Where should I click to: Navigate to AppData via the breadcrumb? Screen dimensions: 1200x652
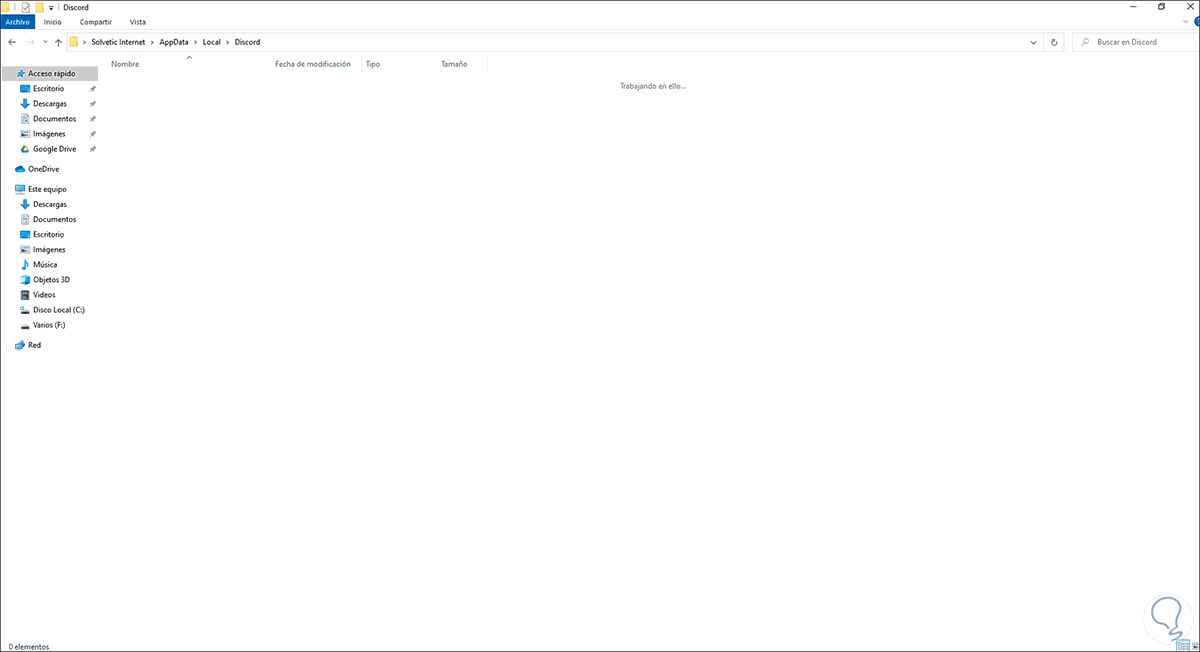174,42
